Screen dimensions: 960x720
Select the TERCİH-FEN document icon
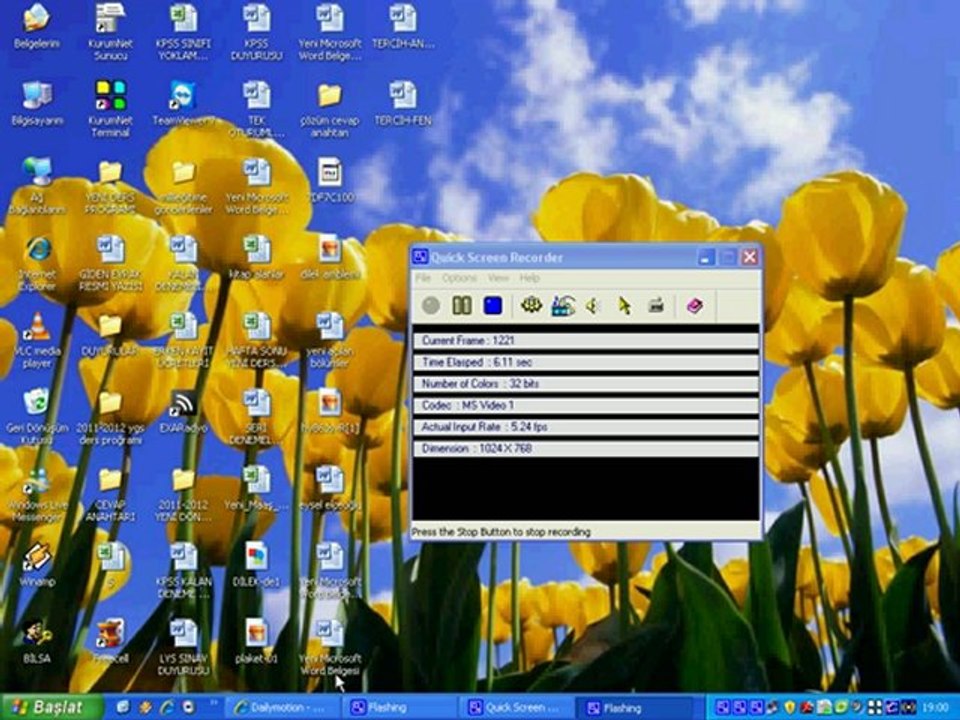coord(403,103)
